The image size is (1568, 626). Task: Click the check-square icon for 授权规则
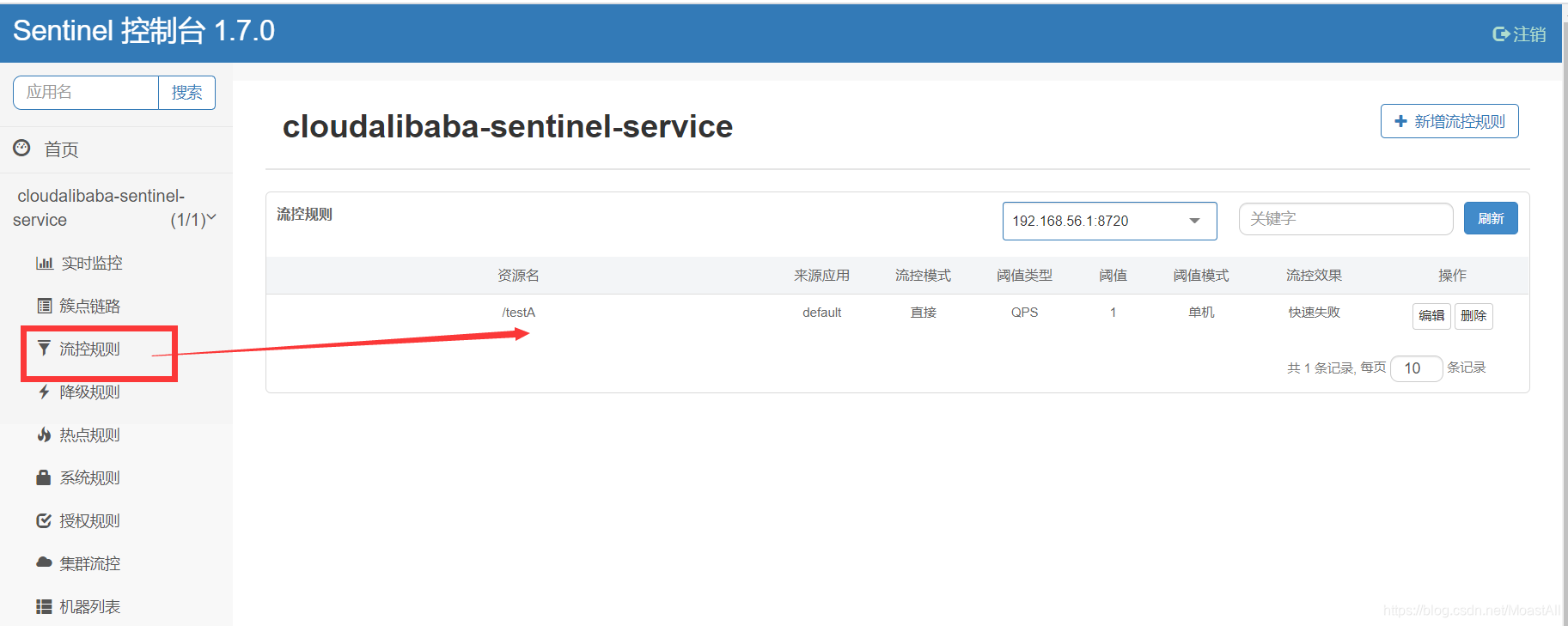point(44,520)
